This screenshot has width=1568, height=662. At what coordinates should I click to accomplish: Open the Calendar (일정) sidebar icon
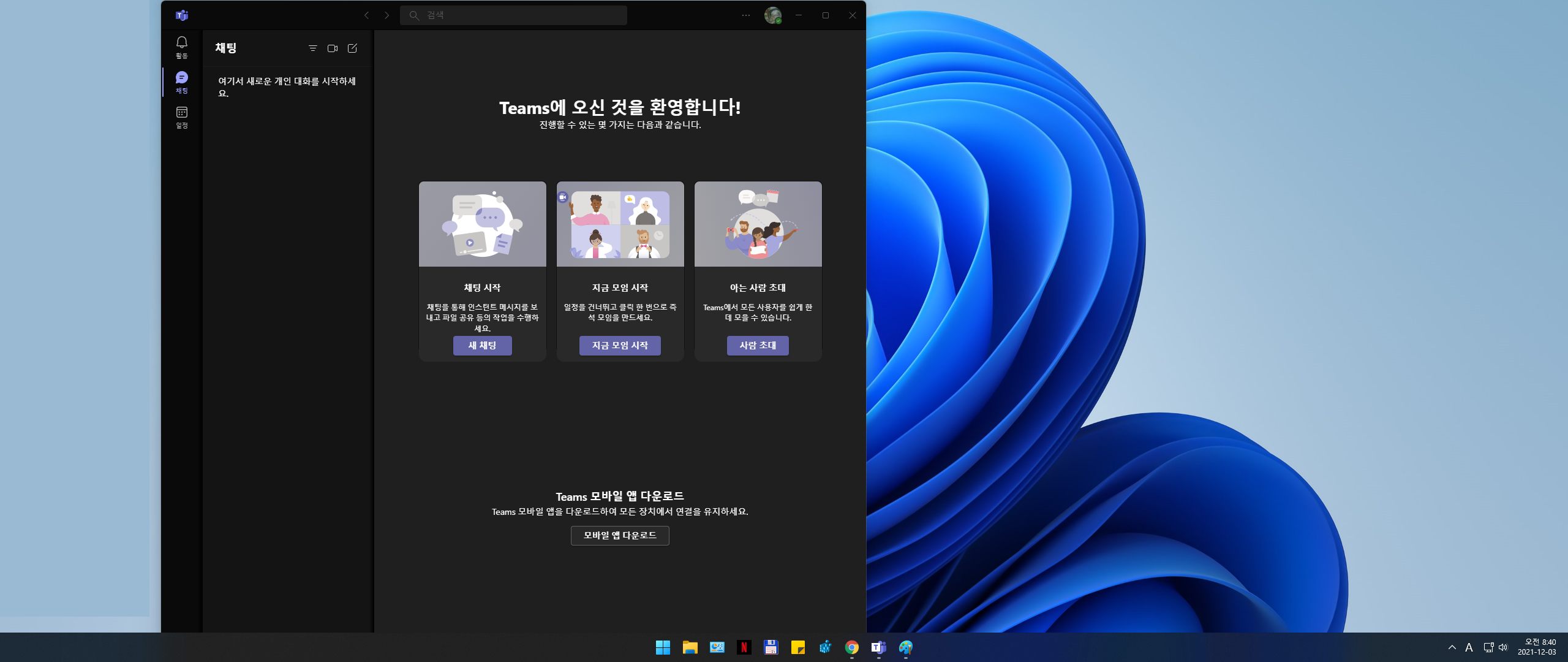pyautogui.click(x=182, y=117)
